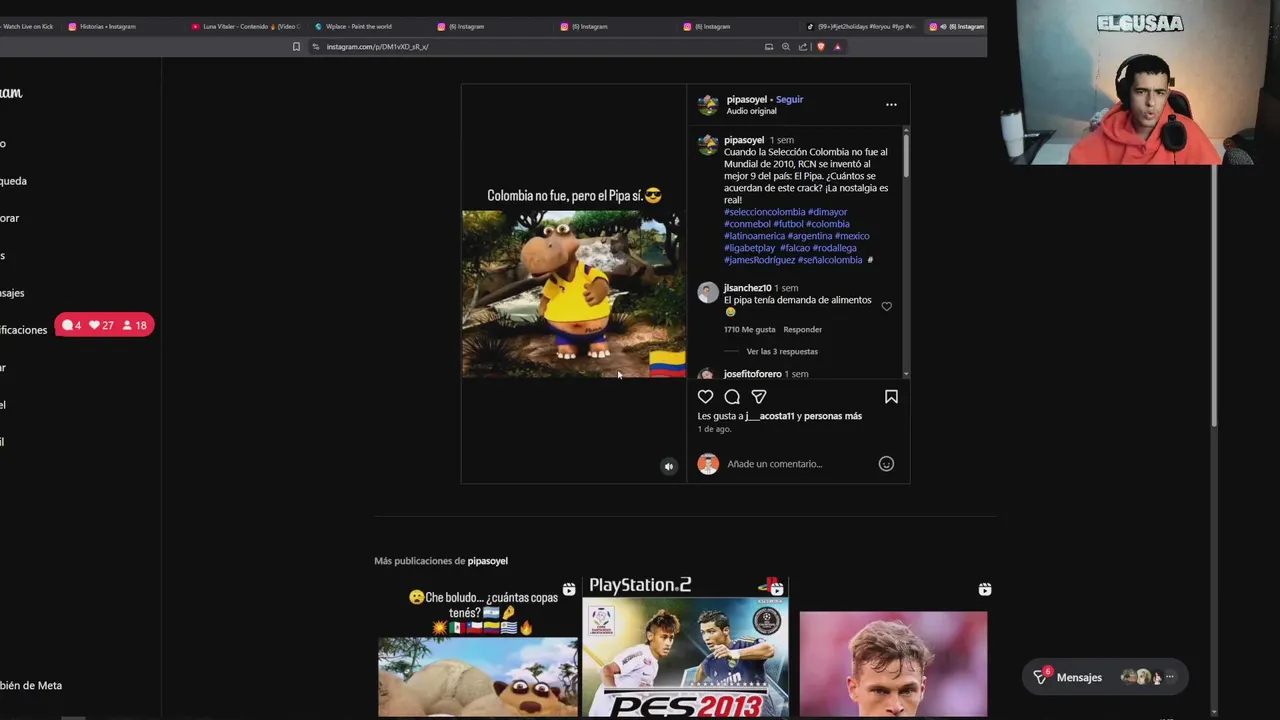
Task: Click the Audio original link
Action: [x=751, y=111]
